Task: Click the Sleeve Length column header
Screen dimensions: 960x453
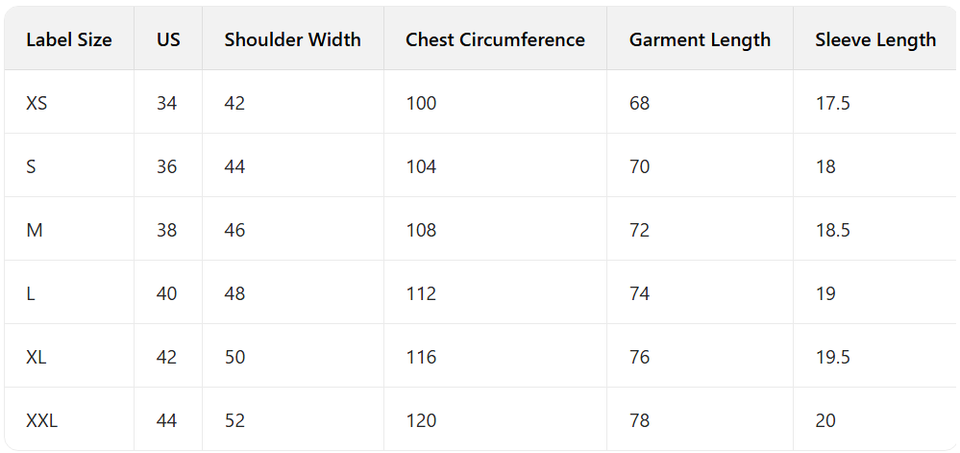Action: click(x=875, y=40)
